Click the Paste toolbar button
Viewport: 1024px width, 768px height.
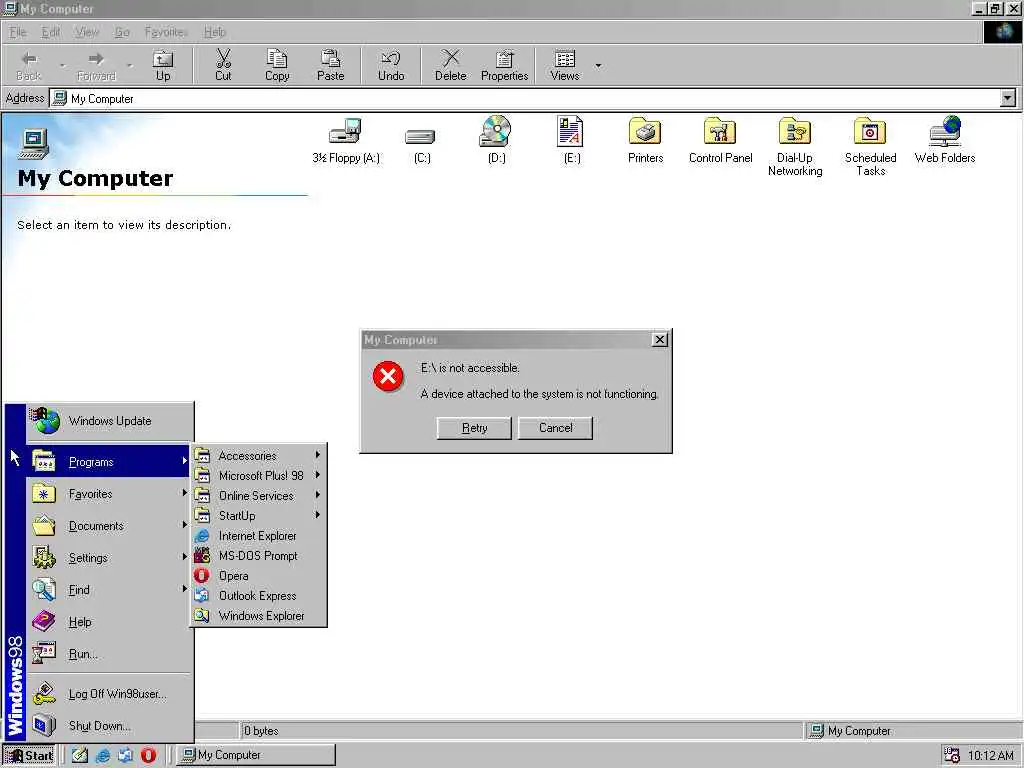click(x=330, y=65)
